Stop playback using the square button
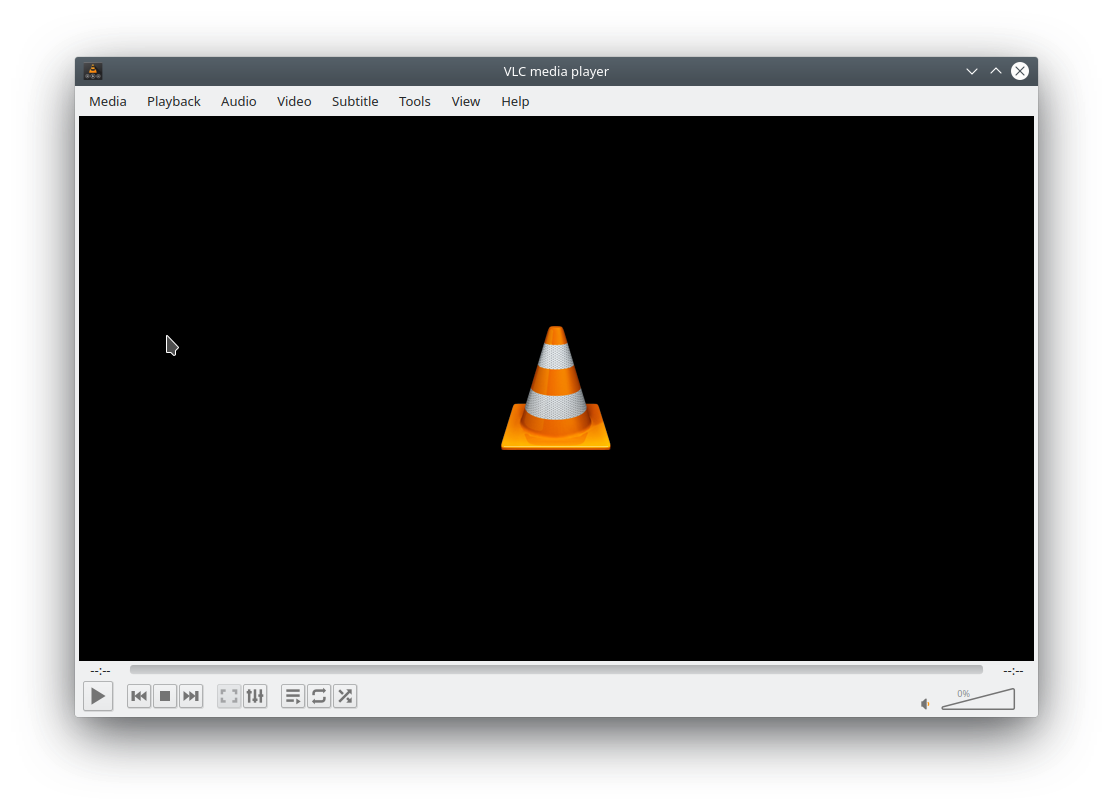 coord(165,696)
